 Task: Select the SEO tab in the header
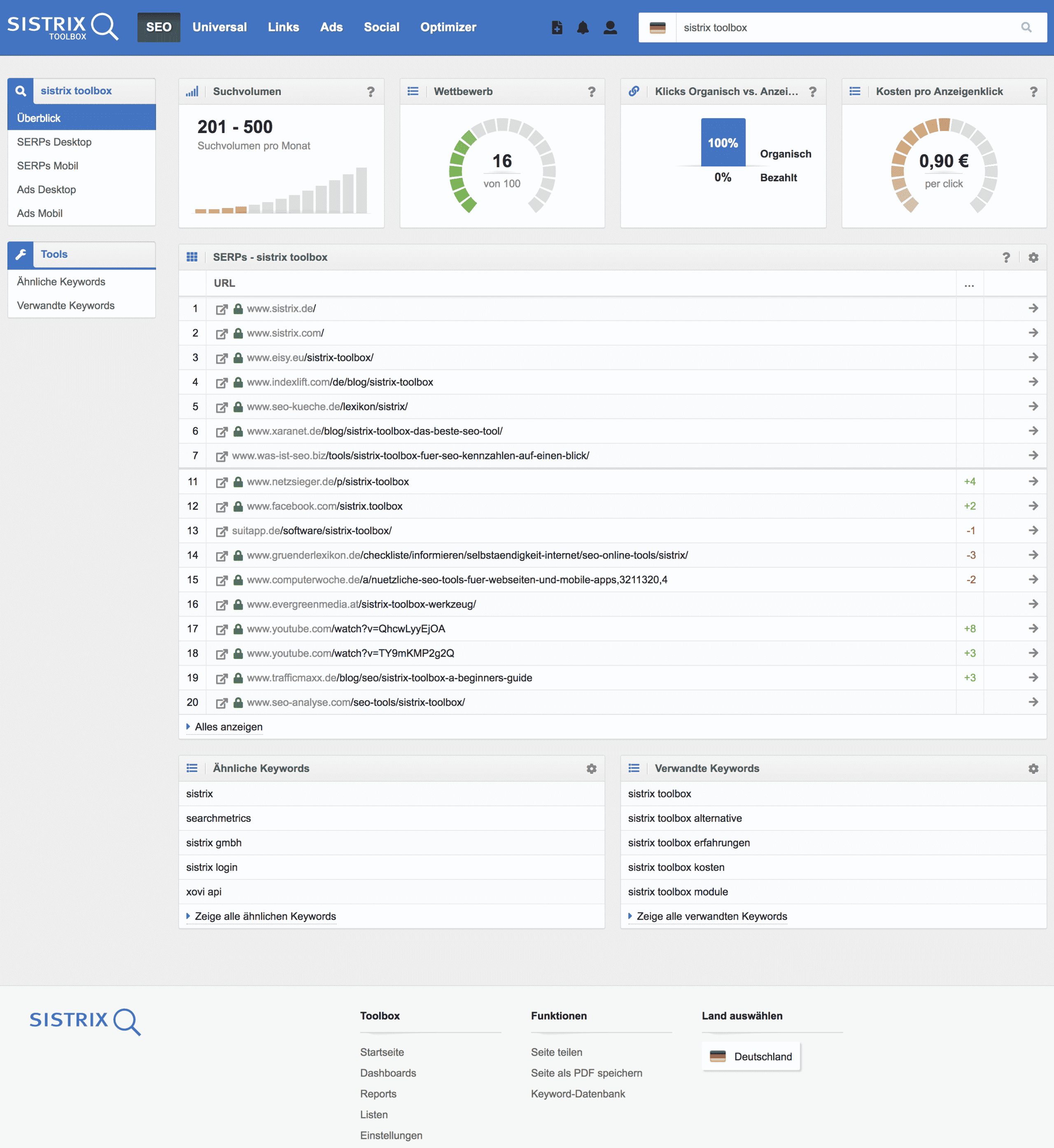pyautogui.click(x=159, y=27)
